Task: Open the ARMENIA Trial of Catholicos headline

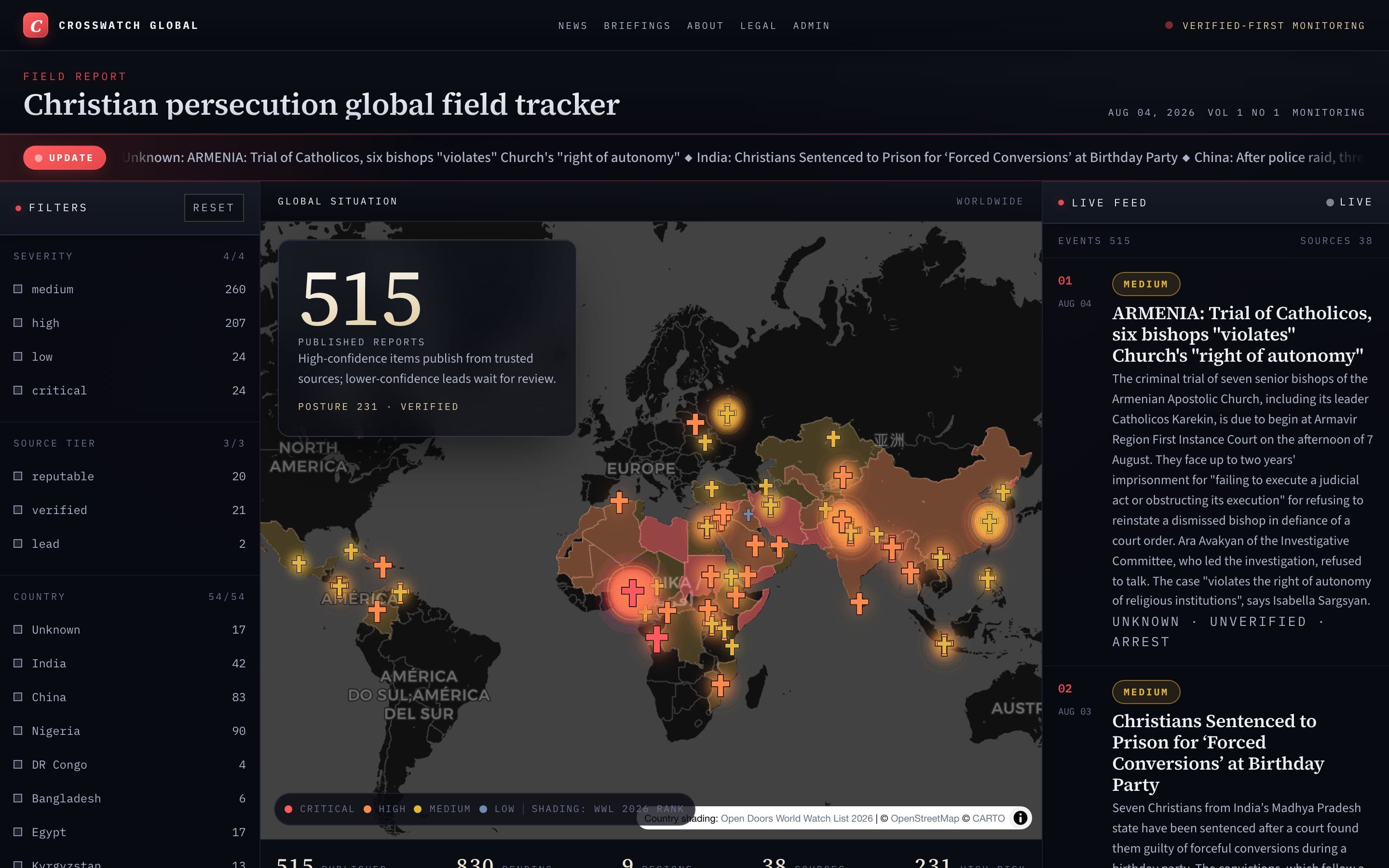Action: tap(1242, 334)
